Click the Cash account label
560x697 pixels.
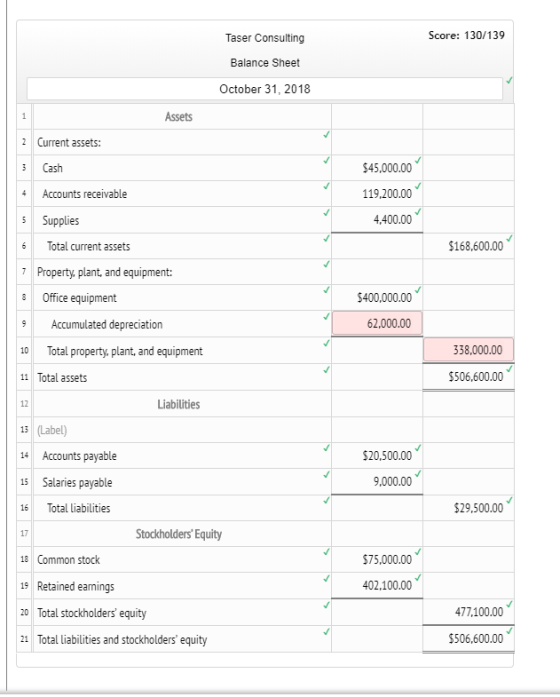[x=52, y=168]
